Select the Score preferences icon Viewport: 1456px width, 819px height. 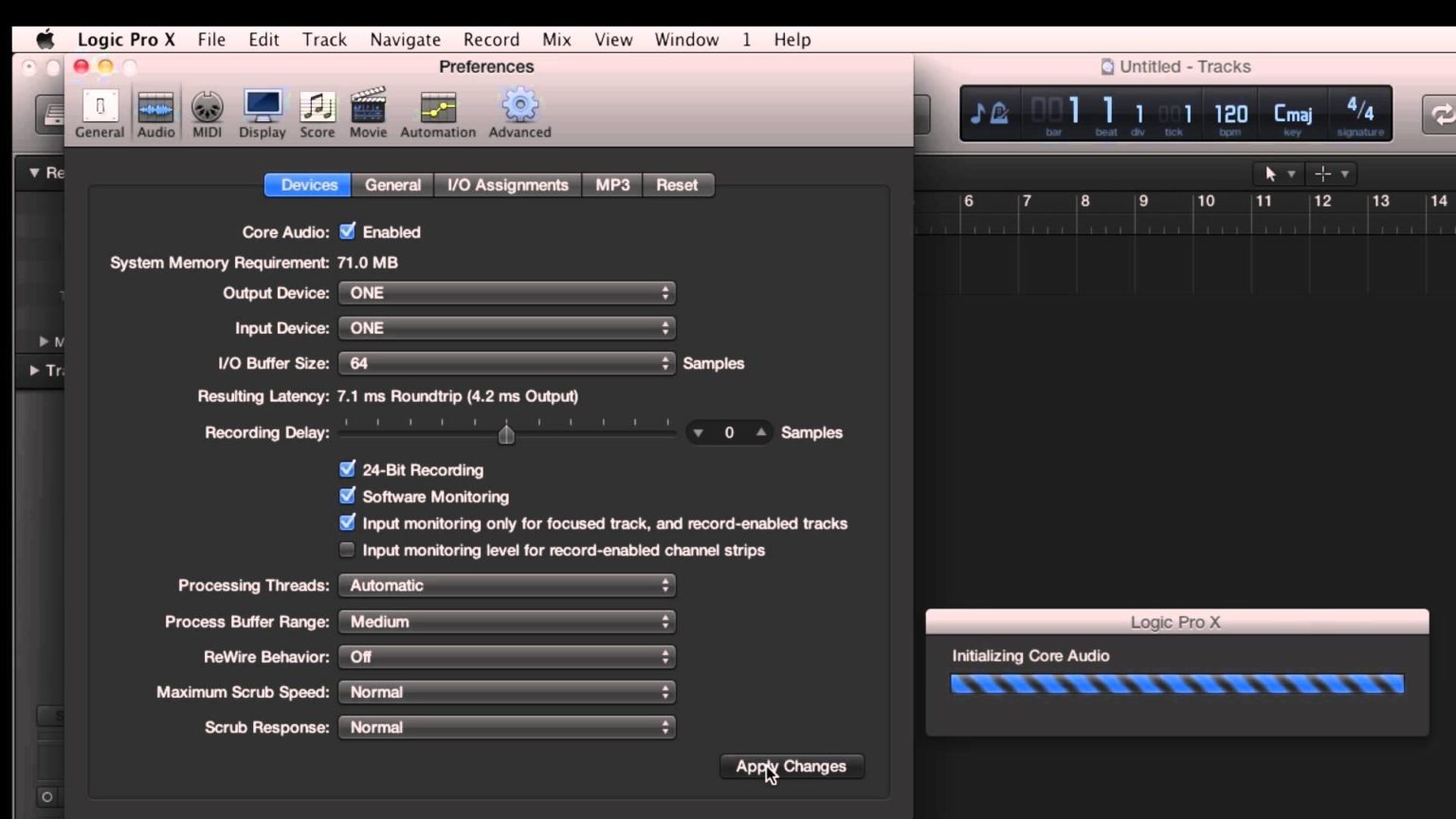(317, 114)
